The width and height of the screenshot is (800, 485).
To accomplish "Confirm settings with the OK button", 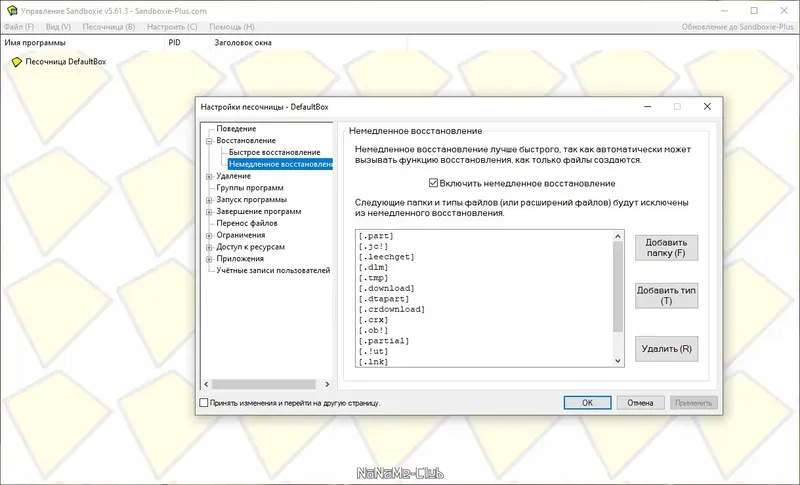I will (587, 402).
